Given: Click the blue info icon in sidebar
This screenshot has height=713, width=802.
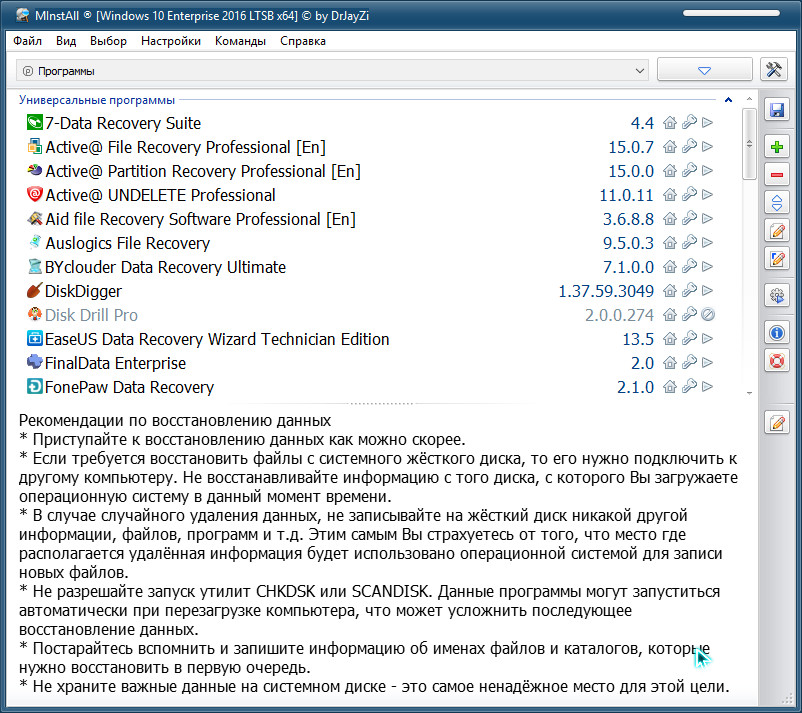Looking at the screenshot, I should [x=776, y=332].
